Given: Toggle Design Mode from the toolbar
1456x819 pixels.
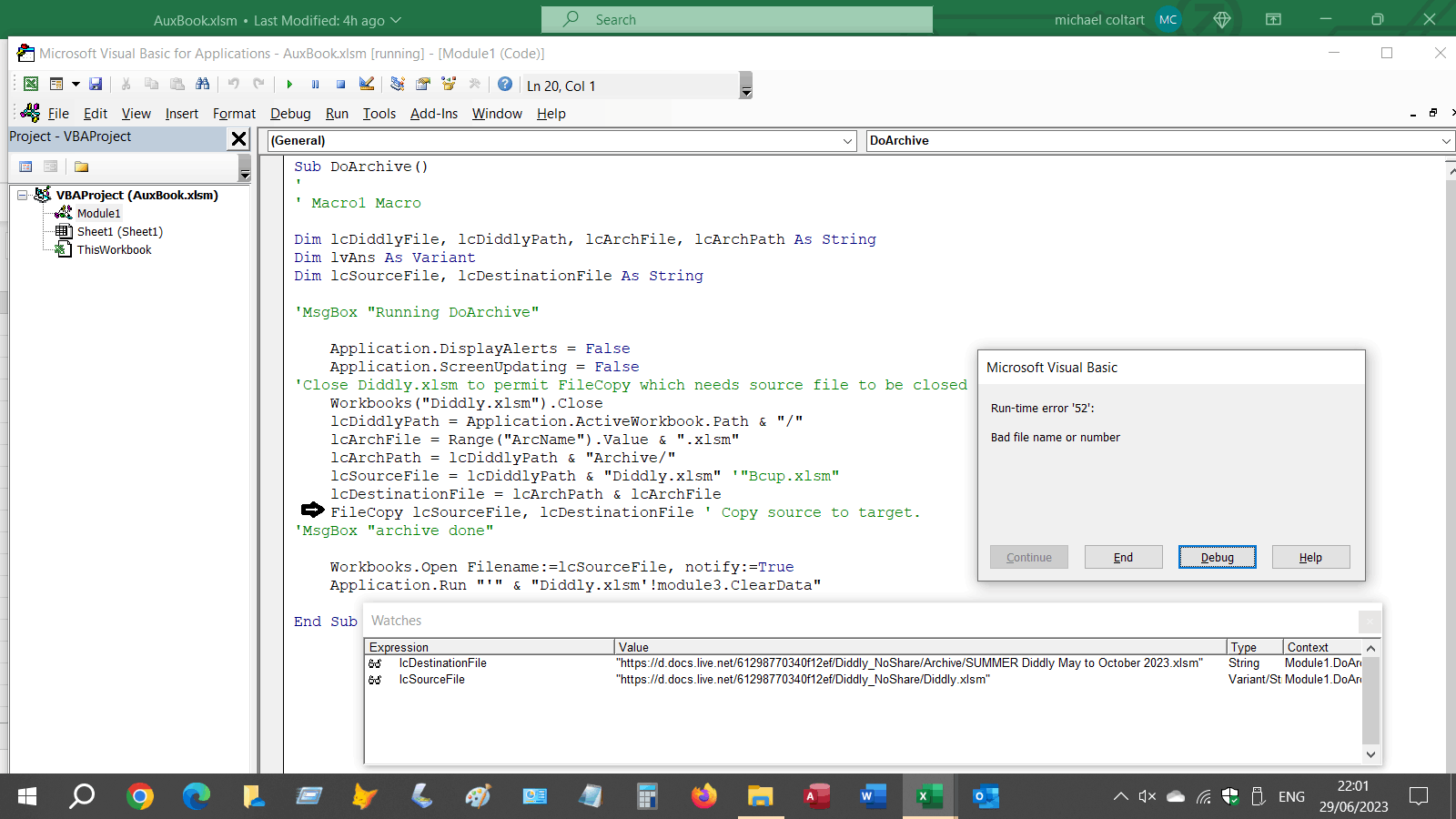Looking at the screenshot, I should click(x=366, y=85).
